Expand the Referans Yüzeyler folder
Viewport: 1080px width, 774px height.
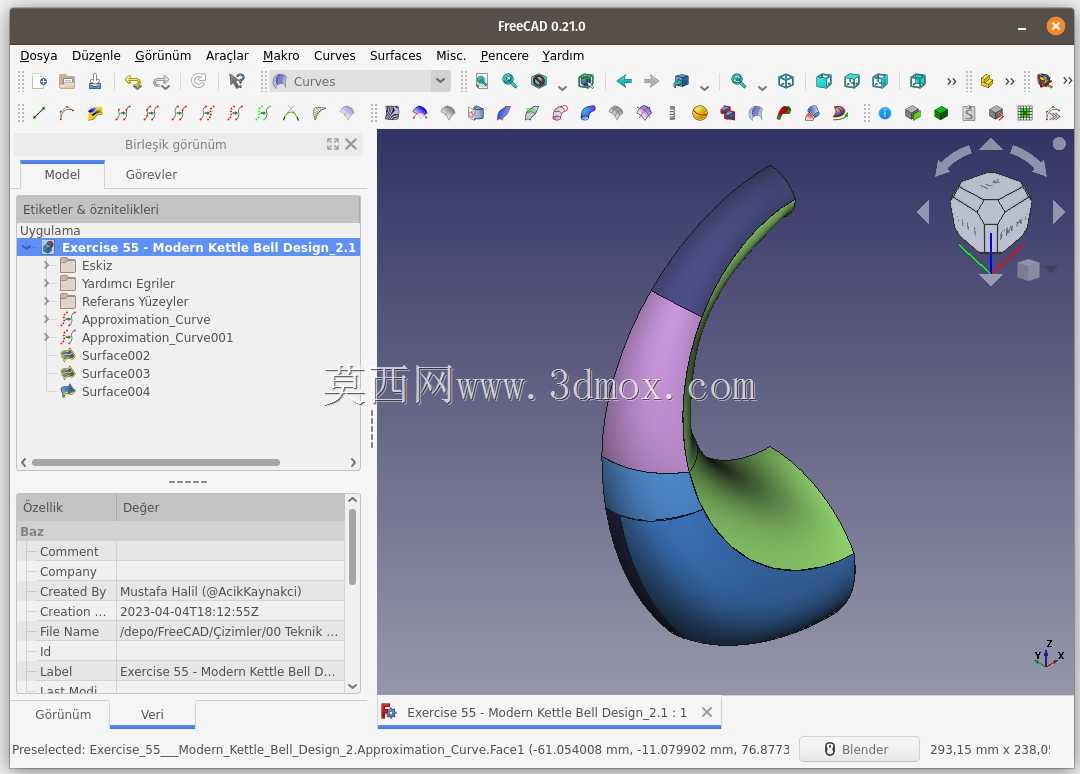[x=47, y=301]
